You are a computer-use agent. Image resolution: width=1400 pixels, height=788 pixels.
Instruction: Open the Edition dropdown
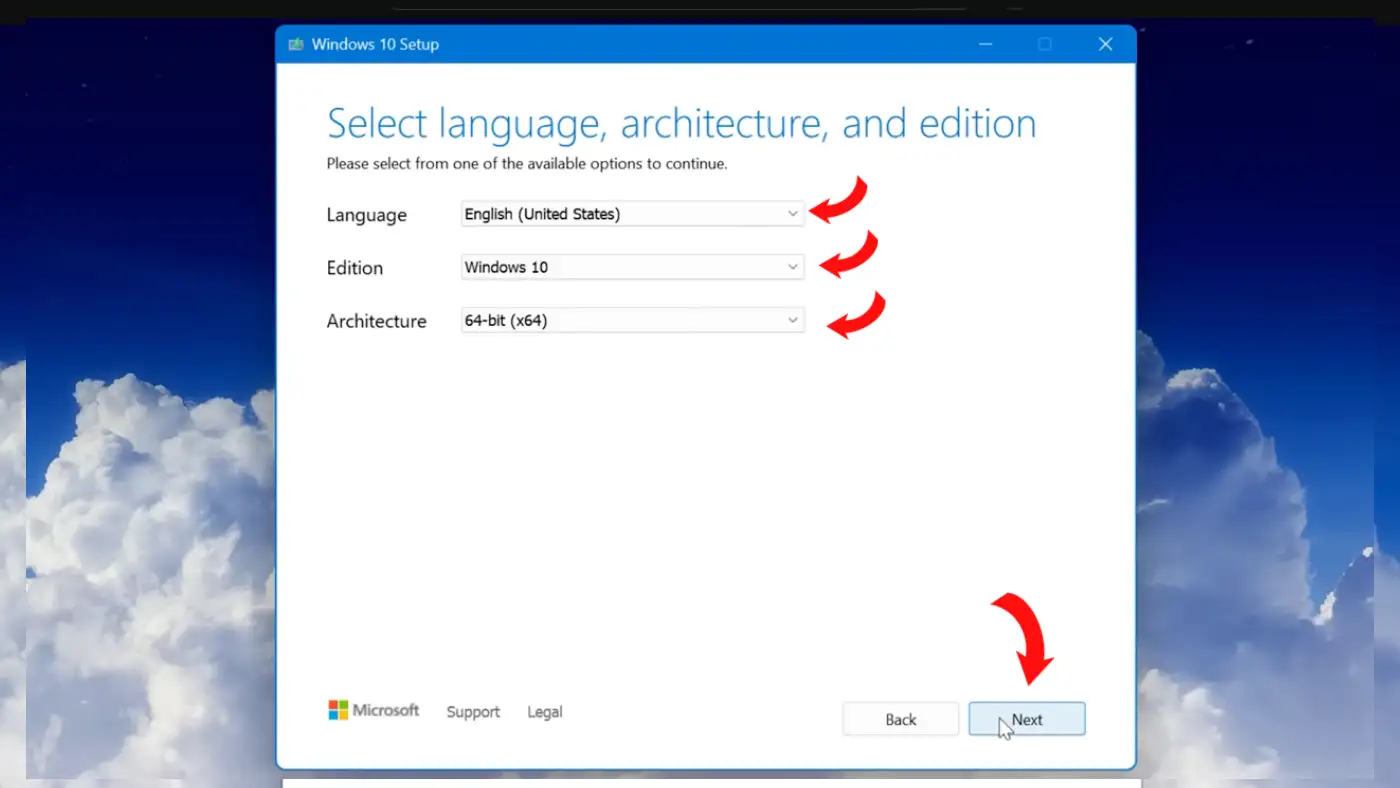(632, 267)
